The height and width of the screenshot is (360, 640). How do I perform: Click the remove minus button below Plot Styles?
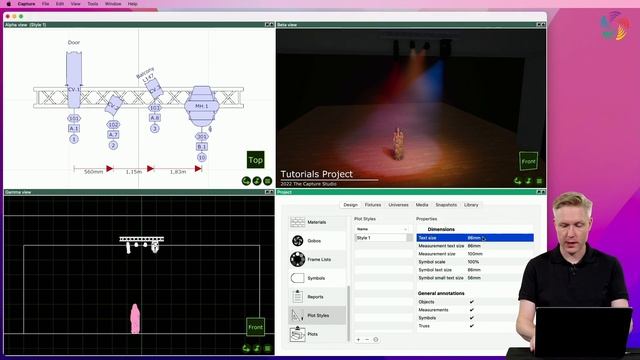(367, 340)
